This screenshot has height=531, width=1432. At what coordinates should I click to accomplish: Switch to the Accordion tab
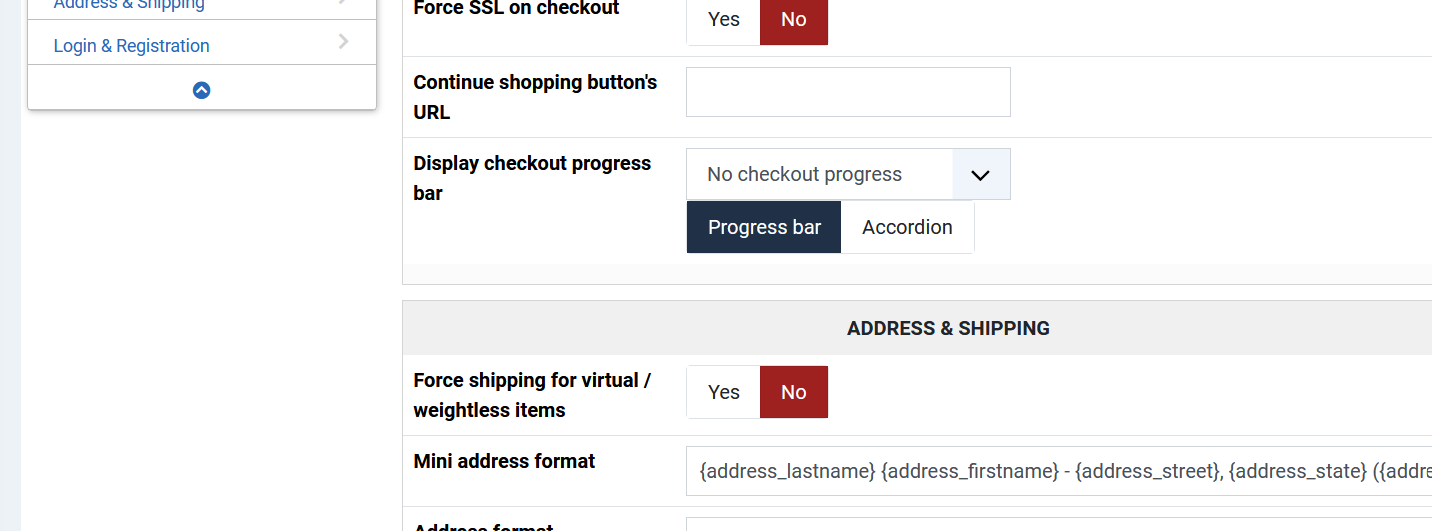[x=907, y=227]
